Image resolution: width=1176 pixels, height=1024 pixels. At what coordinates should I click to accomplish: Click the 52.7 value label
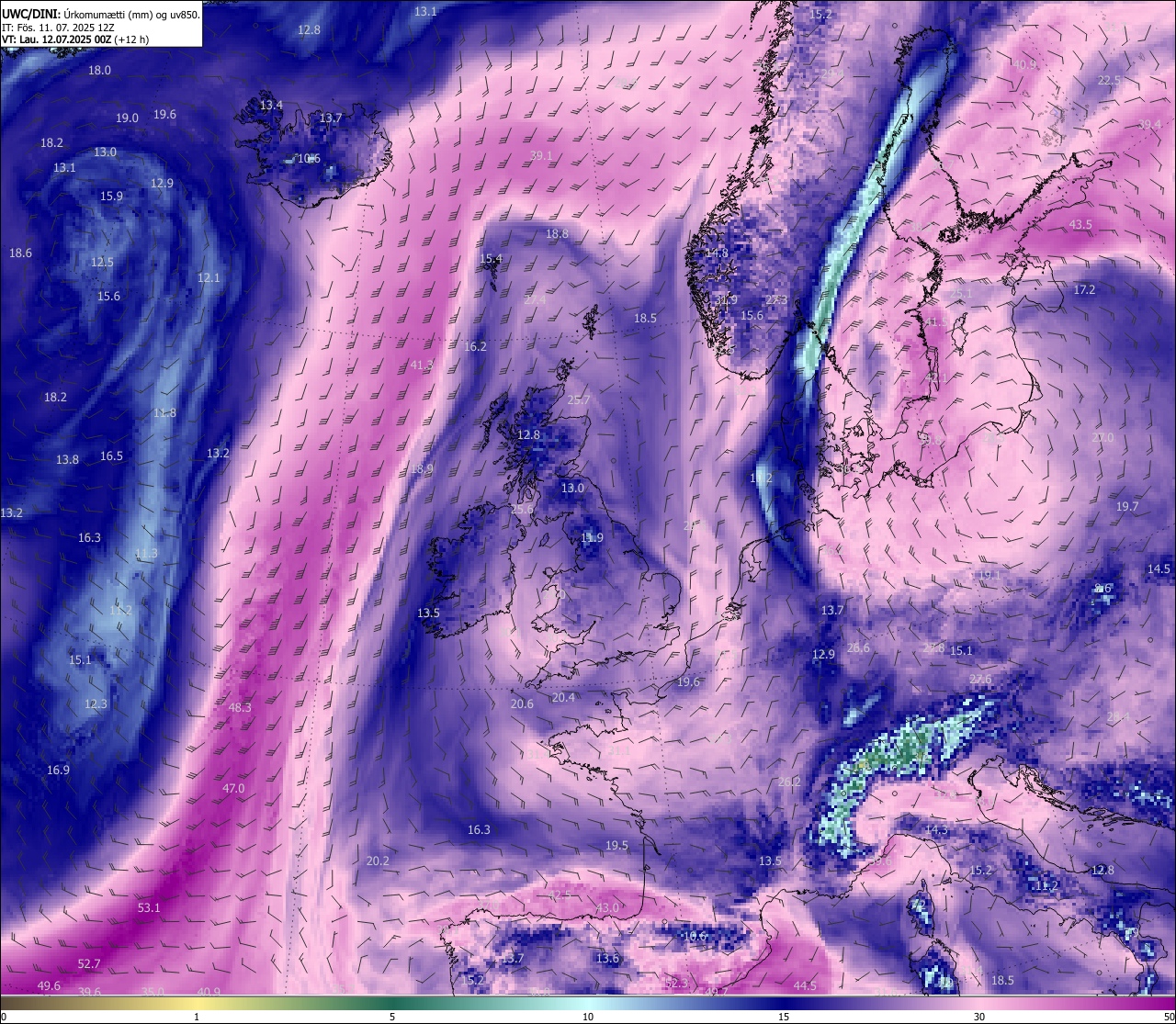tap(89, 963)
